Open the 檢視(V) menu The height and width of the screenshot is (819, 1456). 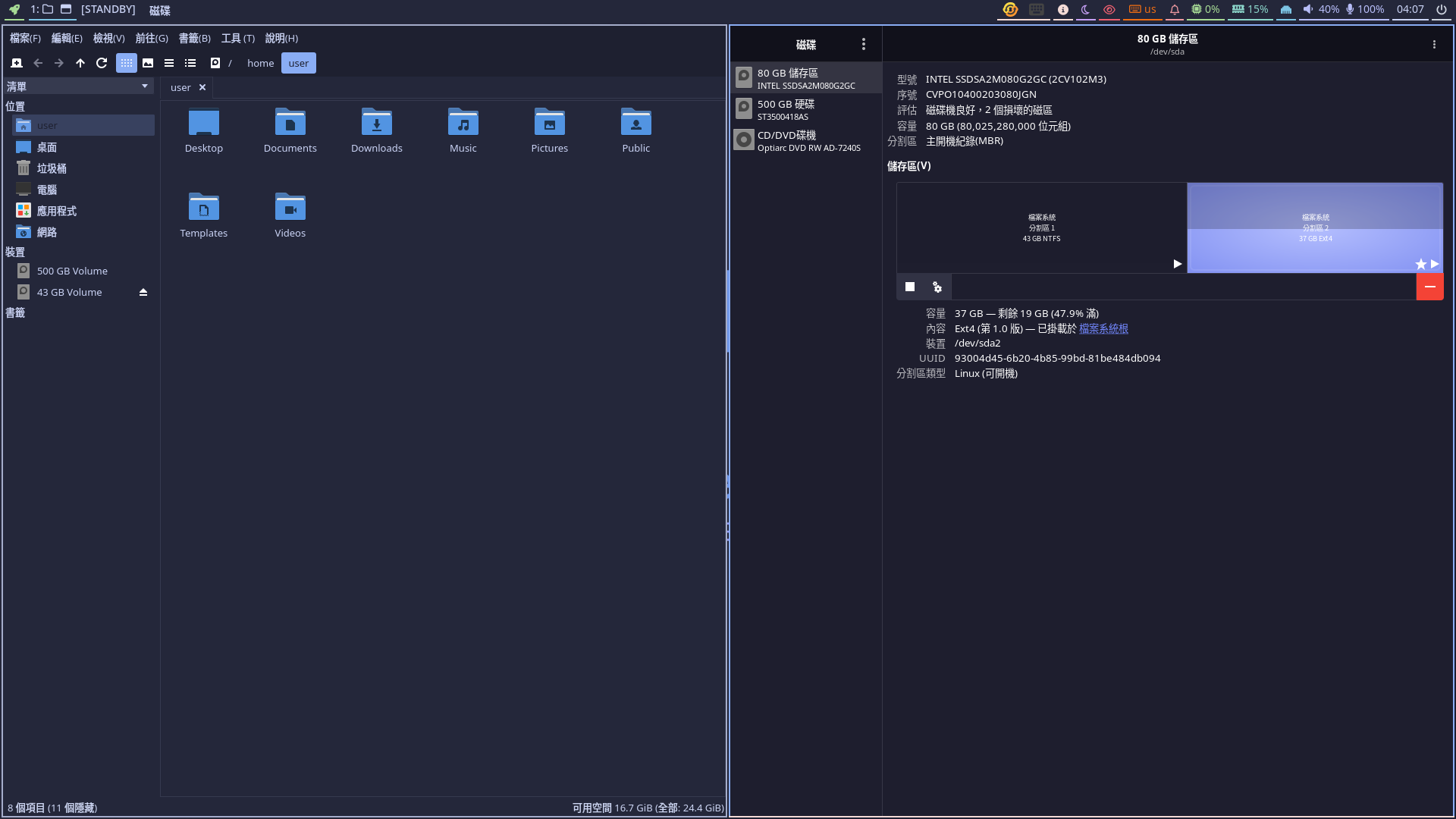[108, 38]
